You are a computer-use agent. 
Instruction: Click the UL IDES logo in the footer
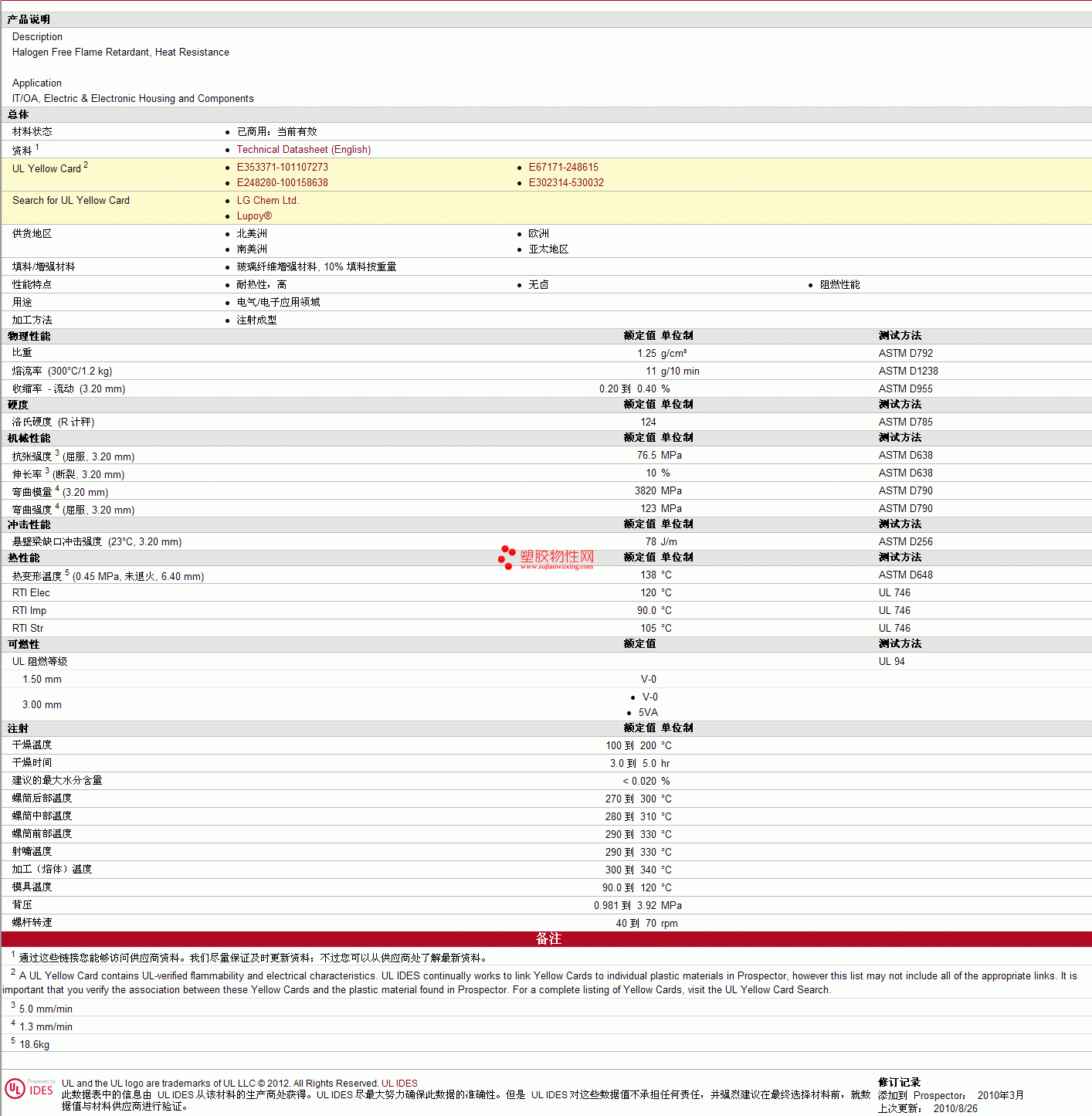29,1089
